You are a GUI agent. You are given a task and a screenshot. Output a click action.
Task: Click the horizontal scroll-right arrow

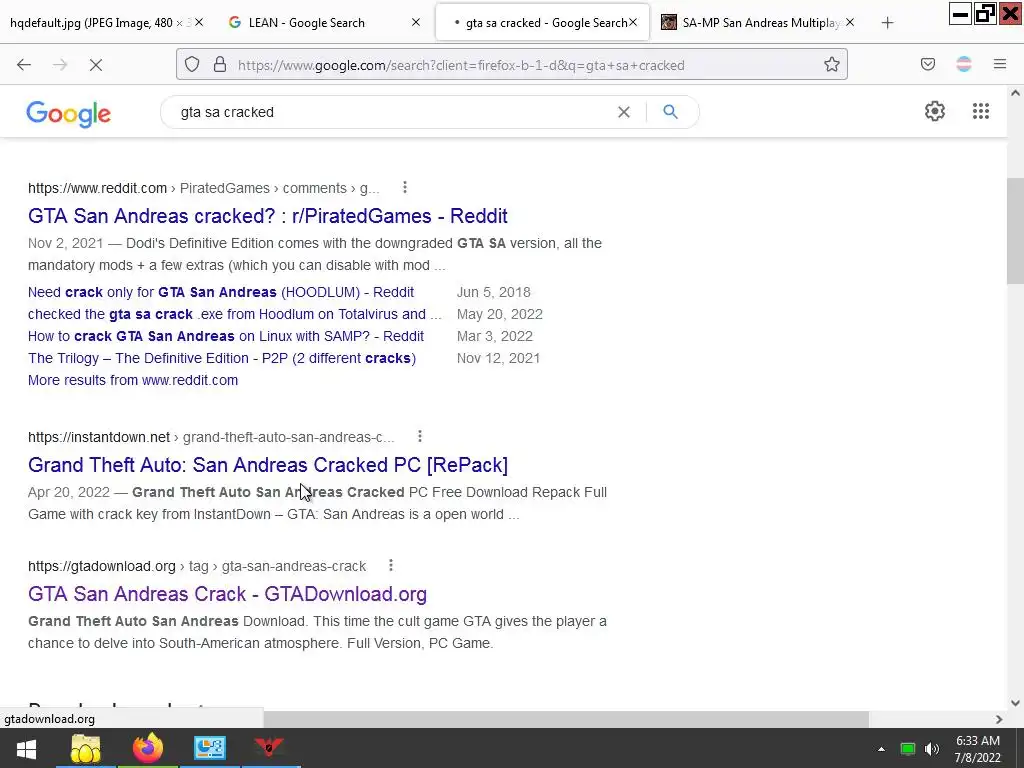tap(999, 719)
